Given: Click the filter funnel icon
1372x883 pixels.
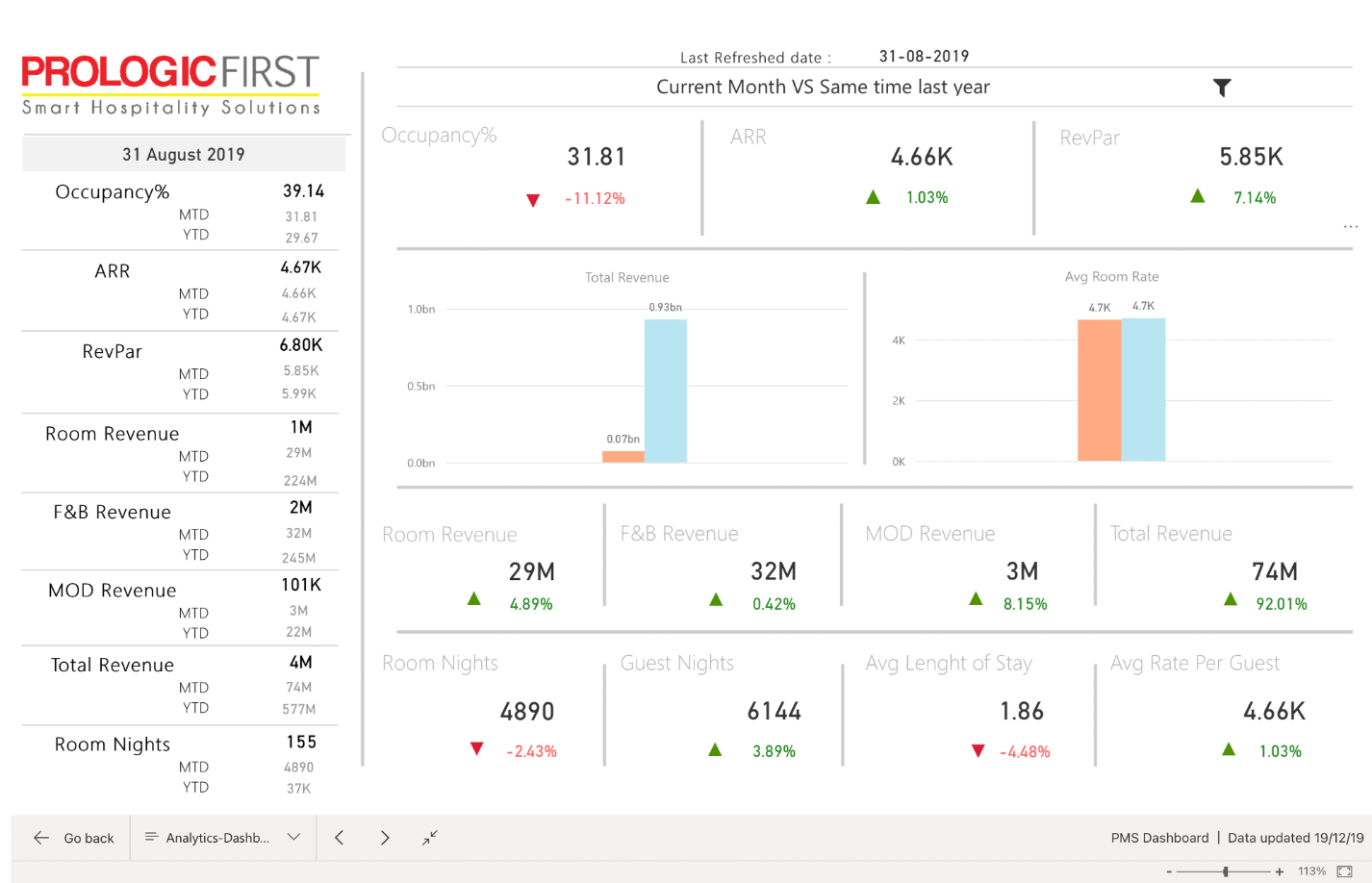Looking at the screenshot, I should pos(1222,88).
